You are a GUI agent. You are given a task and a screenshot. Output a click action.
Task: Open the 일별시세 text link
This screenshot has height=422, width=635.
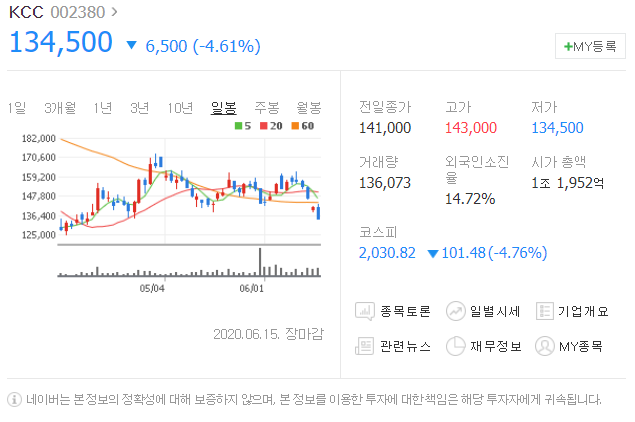[x=495, y=311]
